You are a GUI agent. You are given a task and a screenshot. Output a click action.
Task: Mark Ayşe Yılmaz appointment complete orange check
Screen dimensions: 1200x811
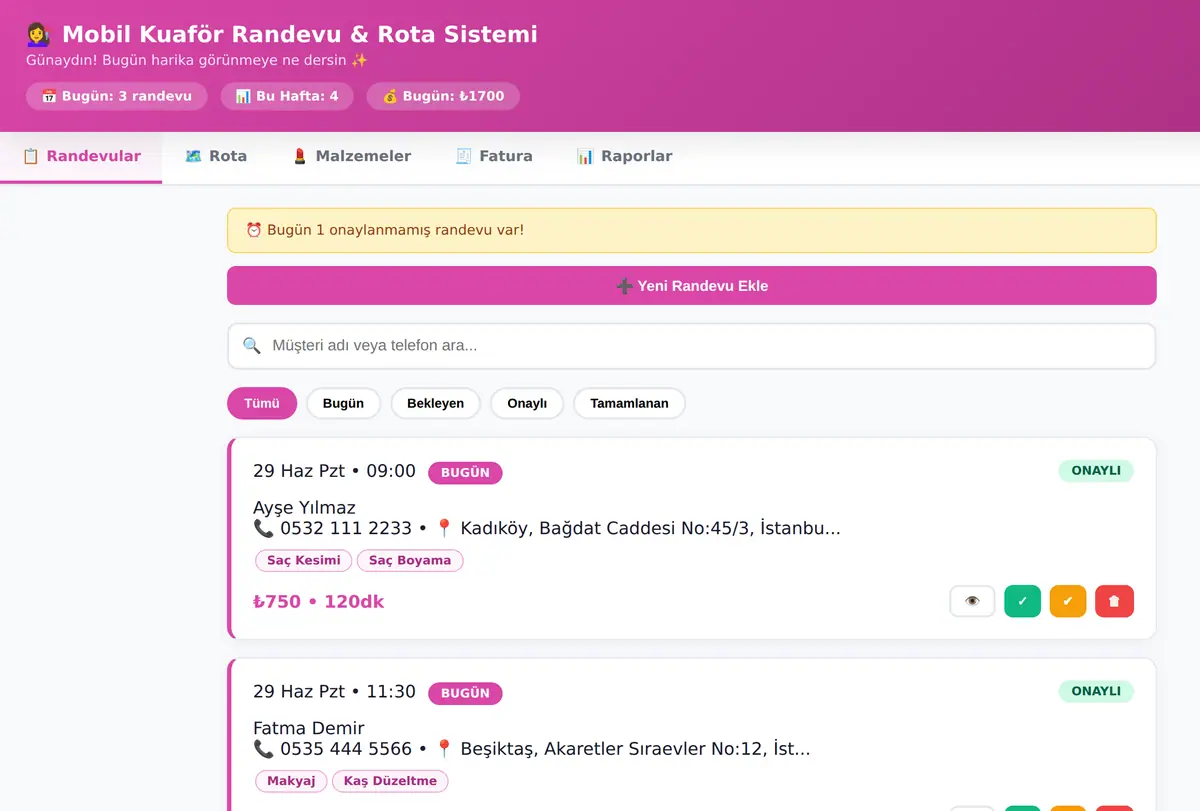[1068, 601]
